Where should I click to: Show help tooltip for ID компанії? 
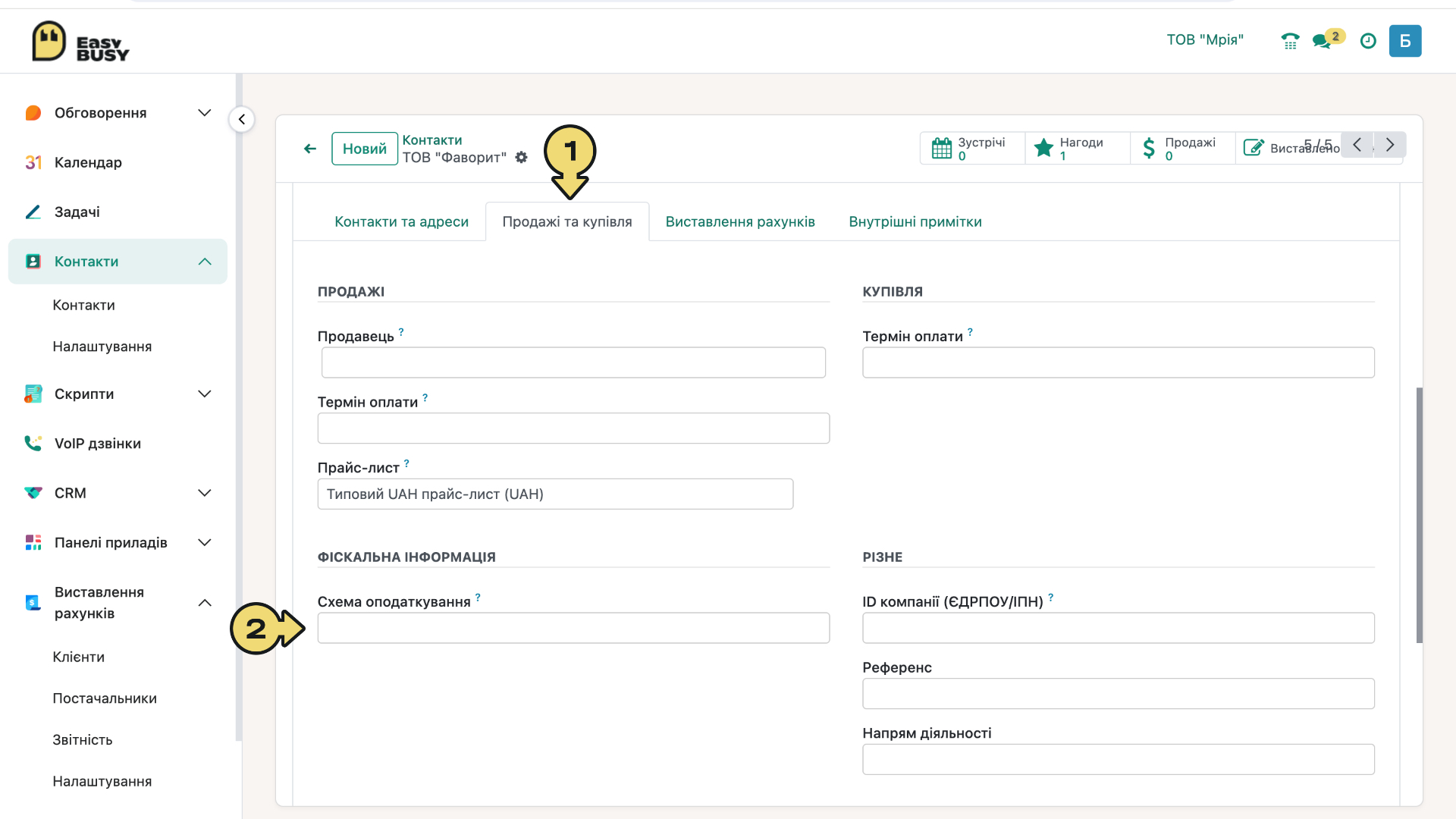point(1050,597)
